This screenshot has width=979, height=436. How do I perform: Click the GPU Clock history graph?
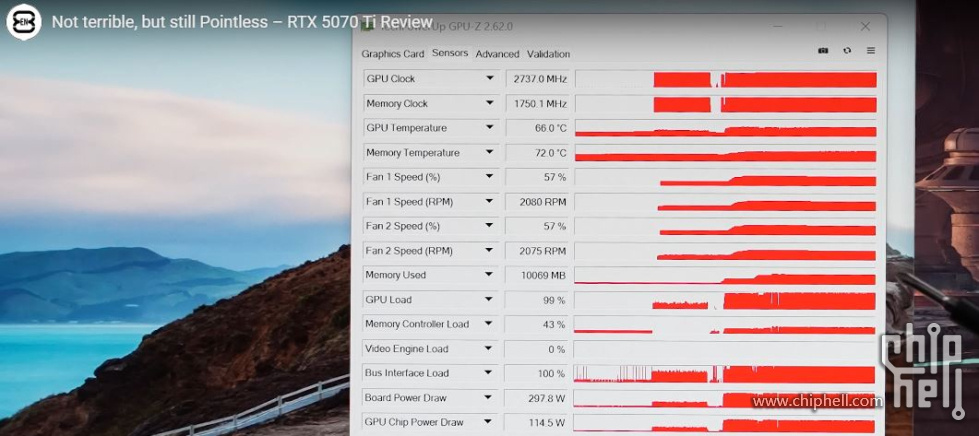[x=725, y=79]
